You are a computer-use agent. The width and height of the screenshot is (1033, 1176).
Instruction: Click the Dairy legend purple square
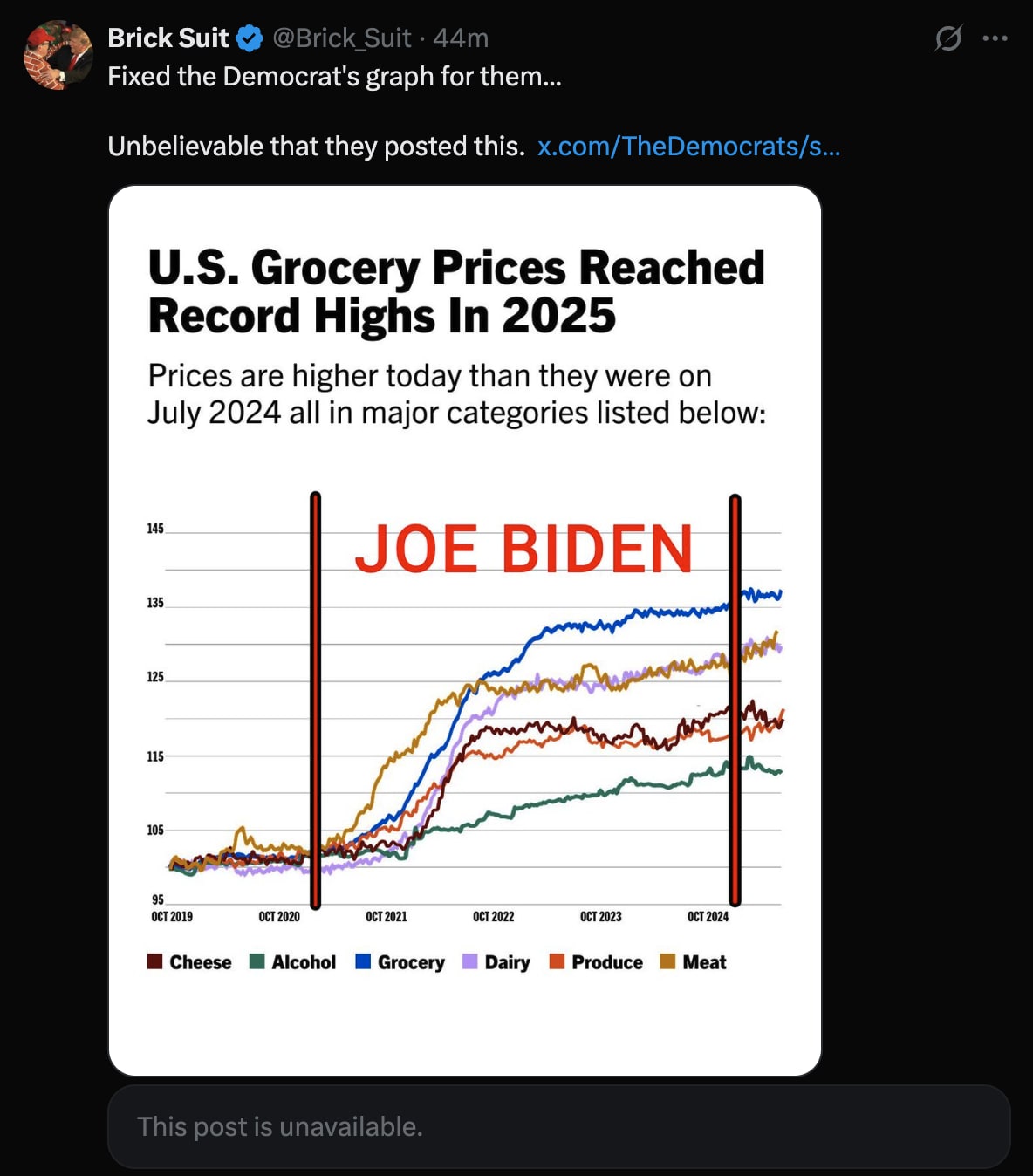click(x=470, y=961)
